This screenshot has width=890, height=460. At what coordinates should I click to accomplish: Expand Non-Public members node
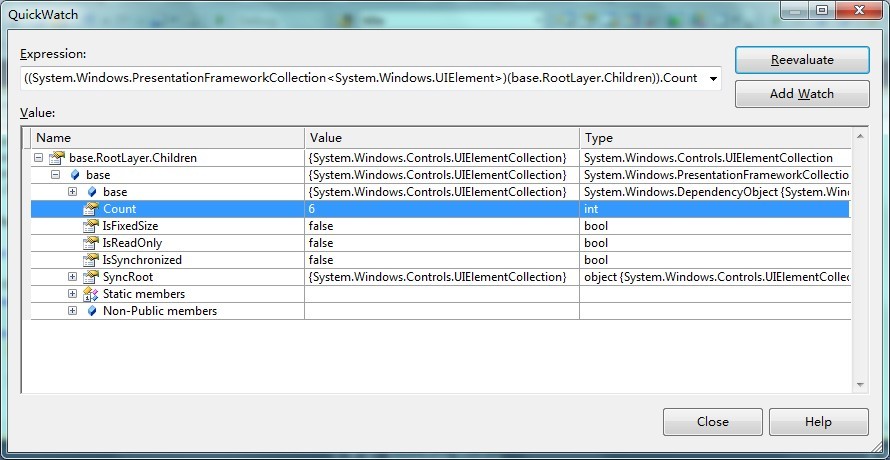point(72,311)
